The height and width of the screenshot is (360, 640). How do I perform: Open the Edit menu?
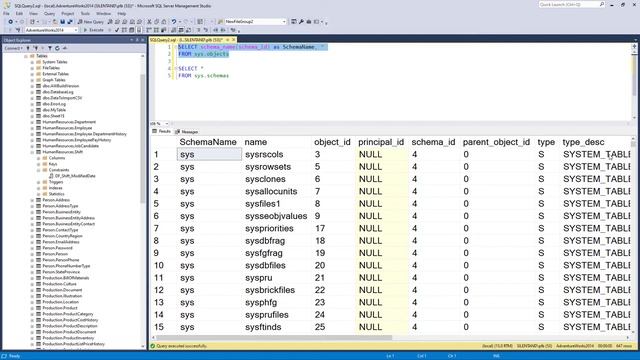[19, 13]
